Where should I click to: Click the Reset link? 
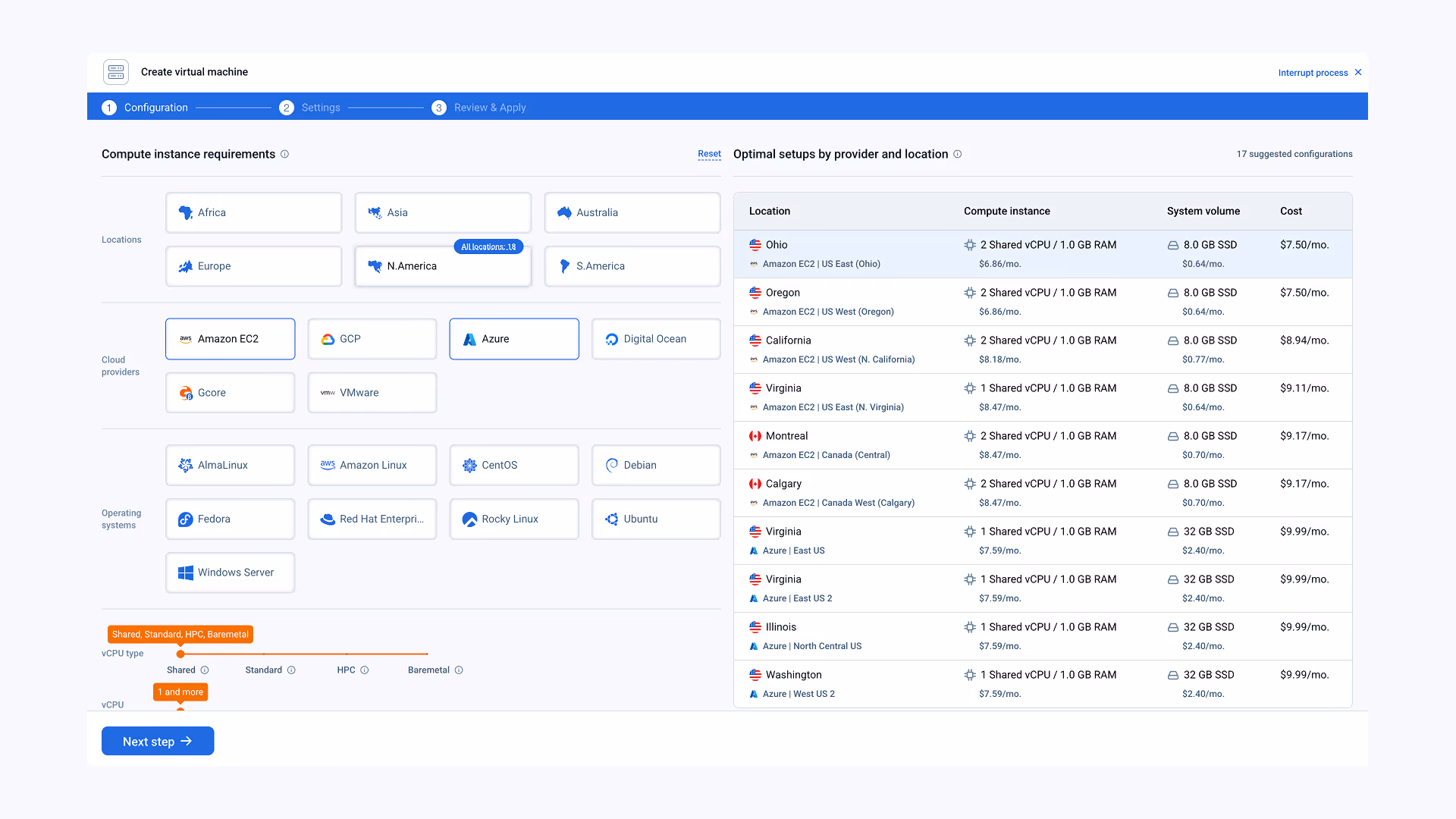click(709, 154)
